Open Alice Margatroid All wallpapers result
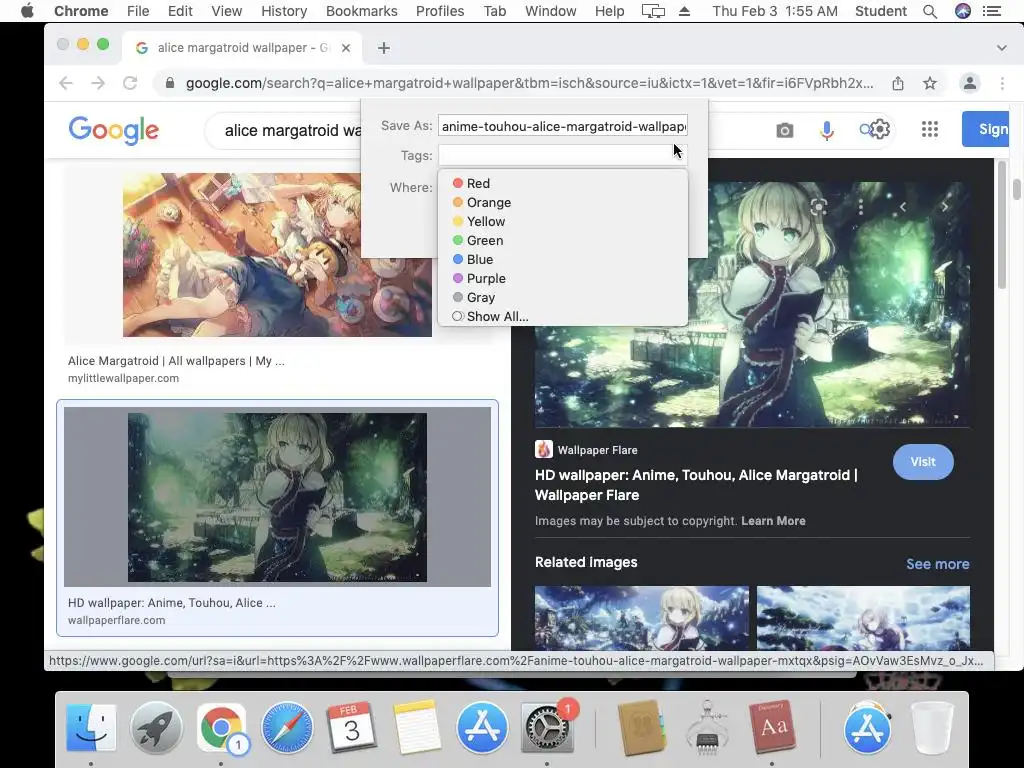The height and width of the screenshot is (768, 1024). coord(176,361)
